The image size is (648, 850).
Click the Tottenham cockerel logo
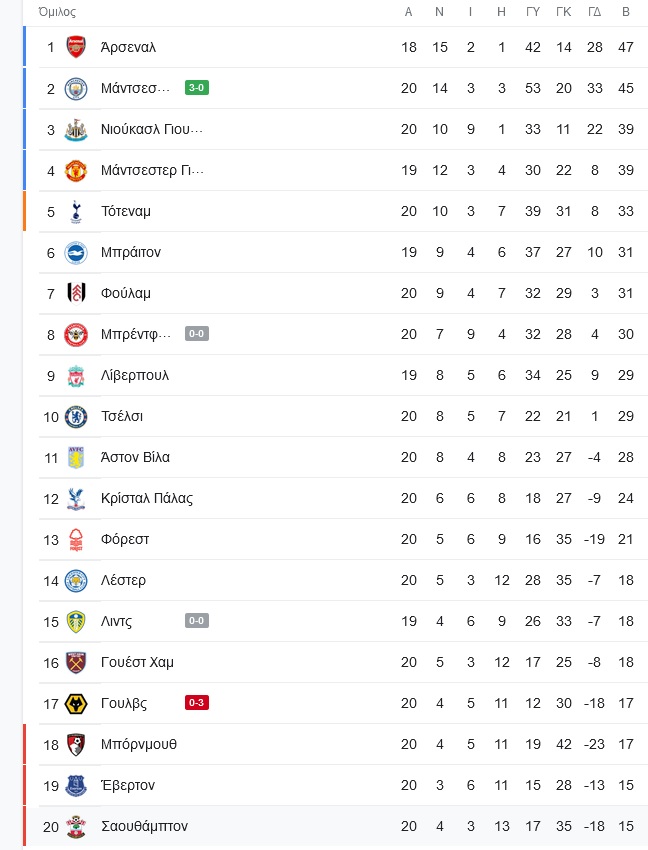click(76, 211)
